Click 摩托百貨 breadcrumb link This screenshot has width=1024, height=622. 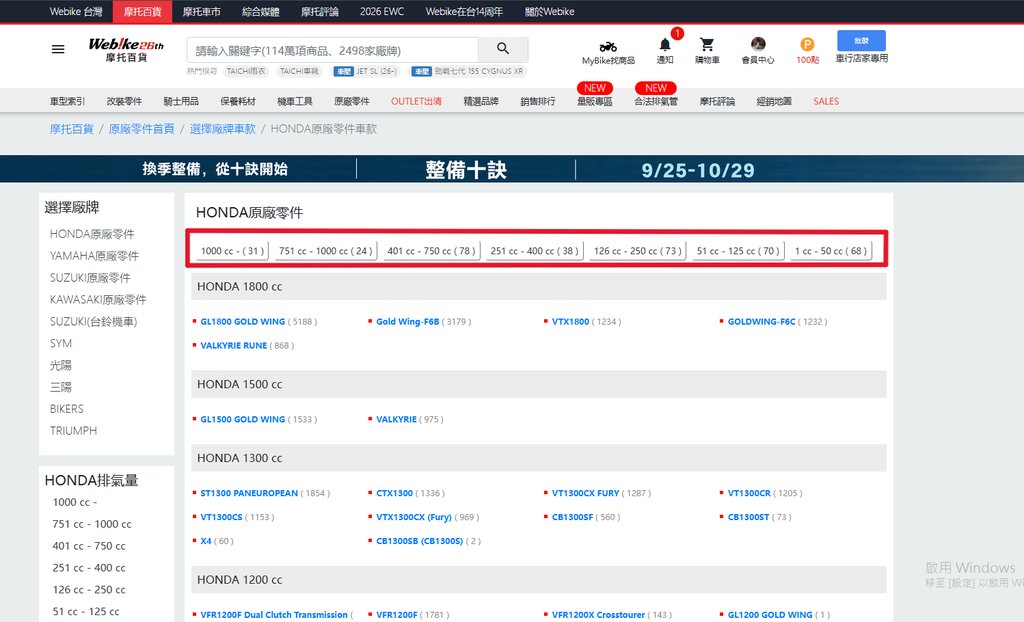pos(71,129)
